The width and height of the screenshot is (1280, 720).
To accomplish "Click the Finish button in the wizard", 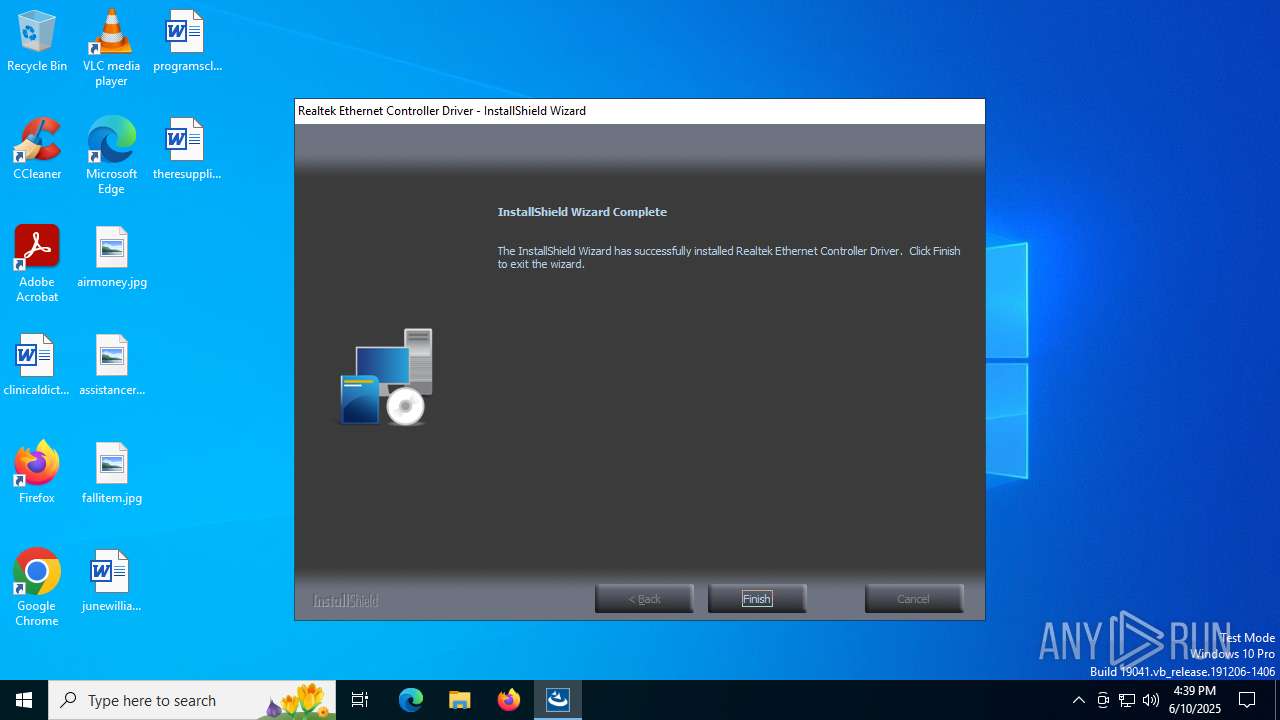I will (757, 599).
